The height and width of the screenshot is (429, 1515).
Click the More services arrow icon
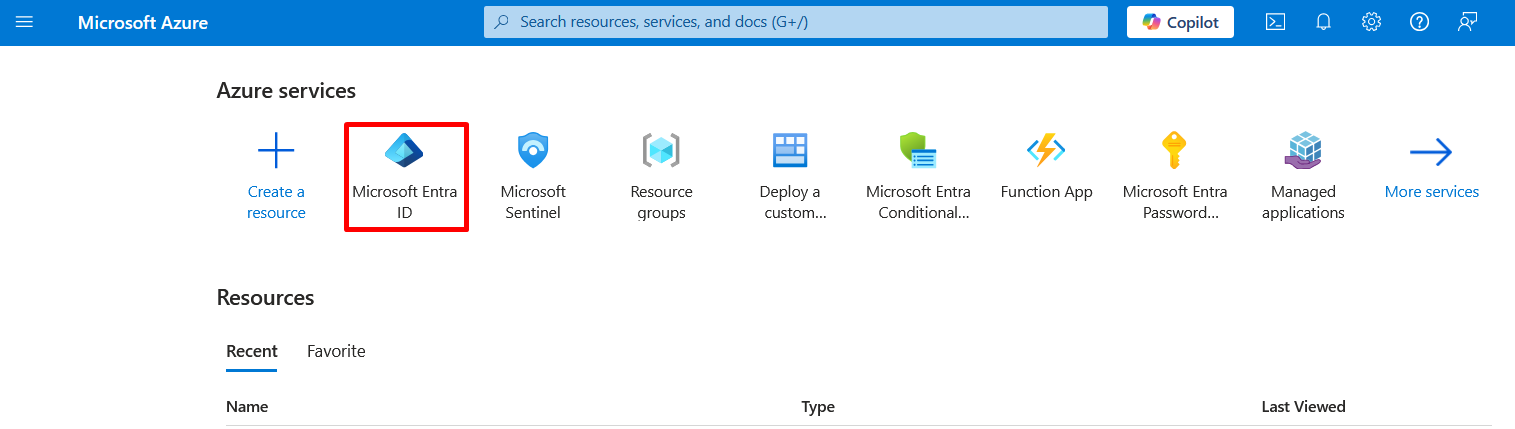pos(1431,152)
